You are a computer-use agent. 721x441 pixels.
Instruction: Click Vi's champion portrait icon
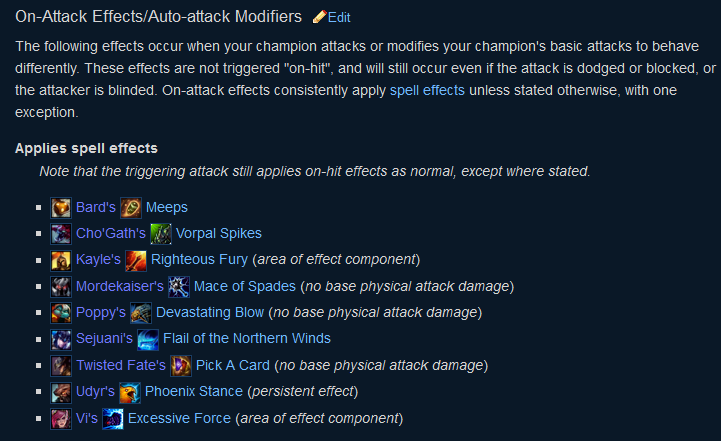pyautogui.click(x=61, y=418)
